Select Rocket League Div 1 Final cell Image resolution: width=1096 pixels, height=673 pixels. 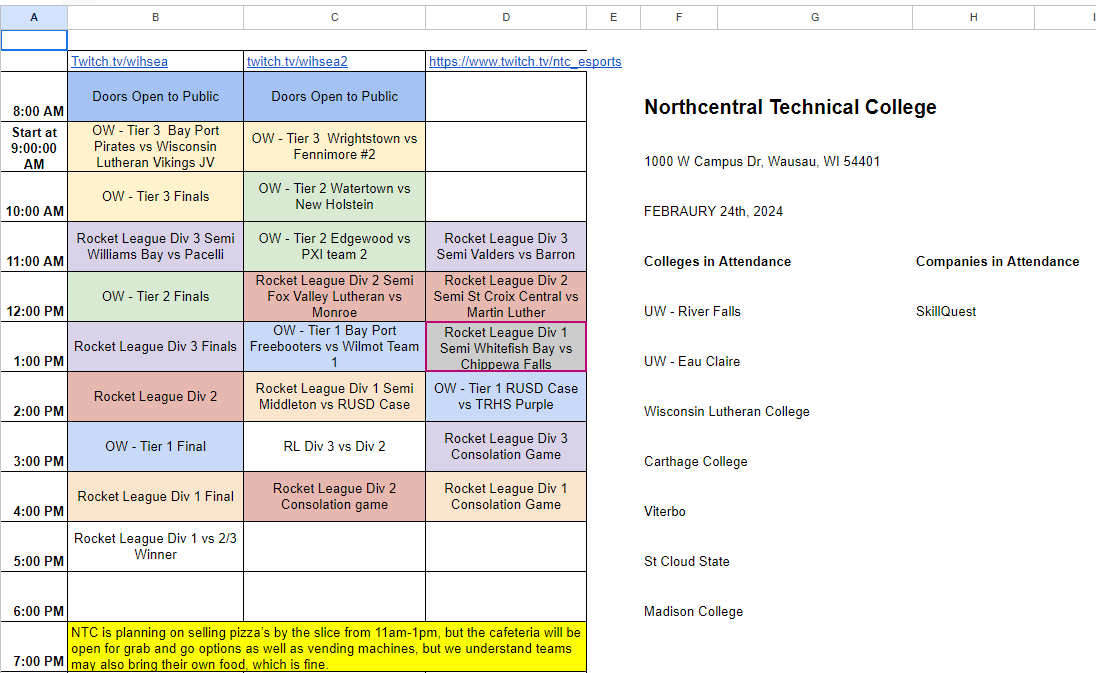pos(155,497)
